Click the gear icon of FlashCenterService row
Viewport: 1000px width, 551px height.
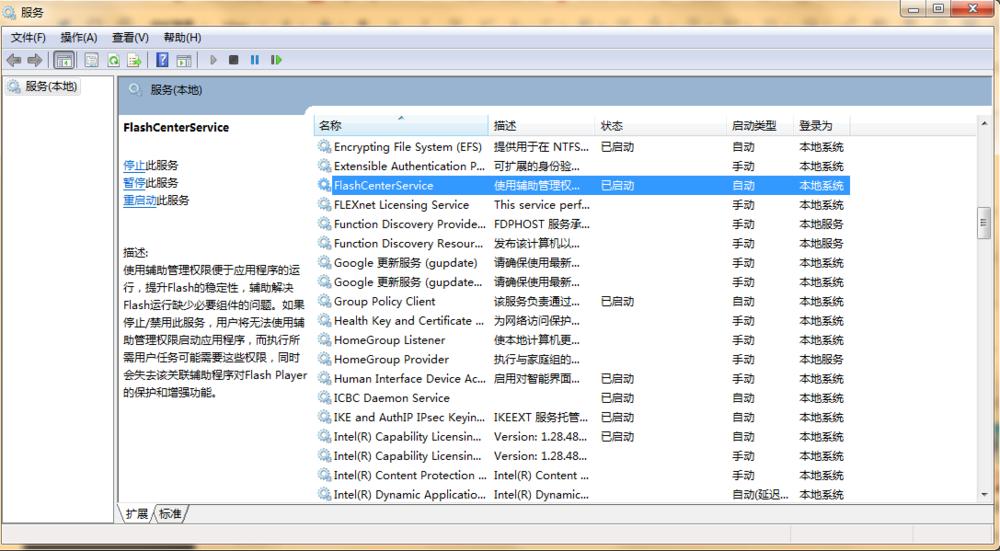[324, 186]
